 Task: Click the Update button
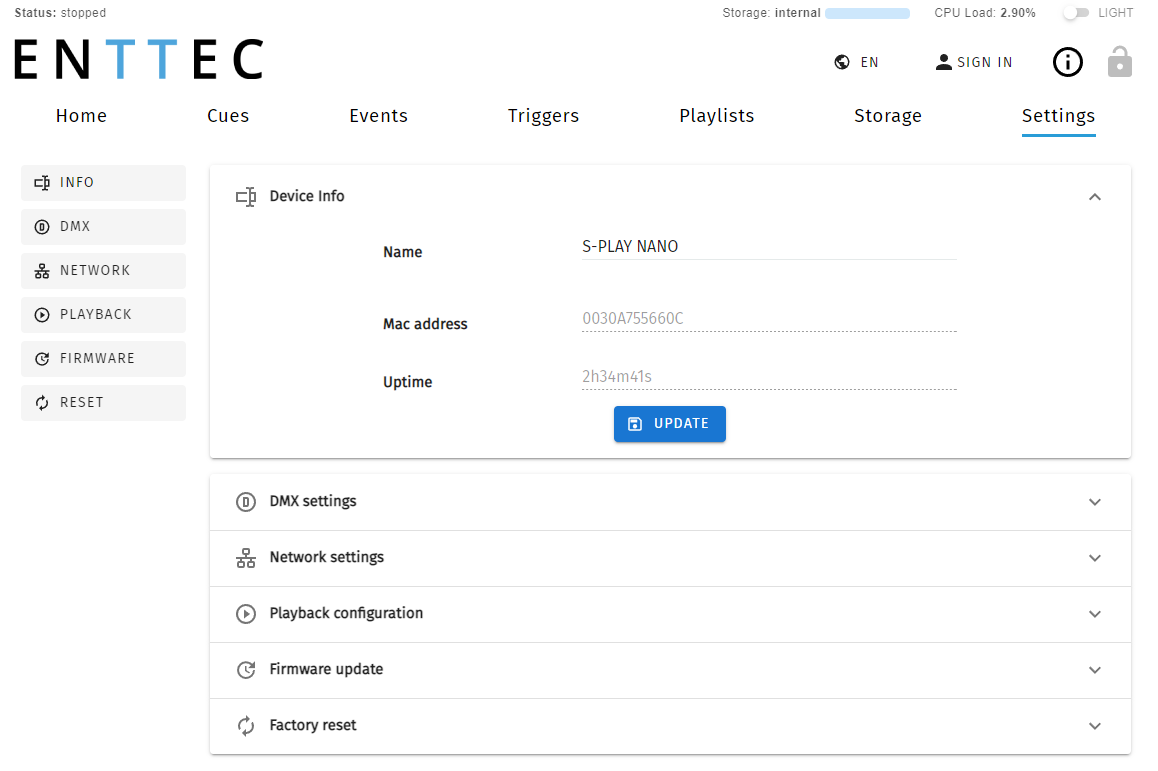click(x=670, y=424)
